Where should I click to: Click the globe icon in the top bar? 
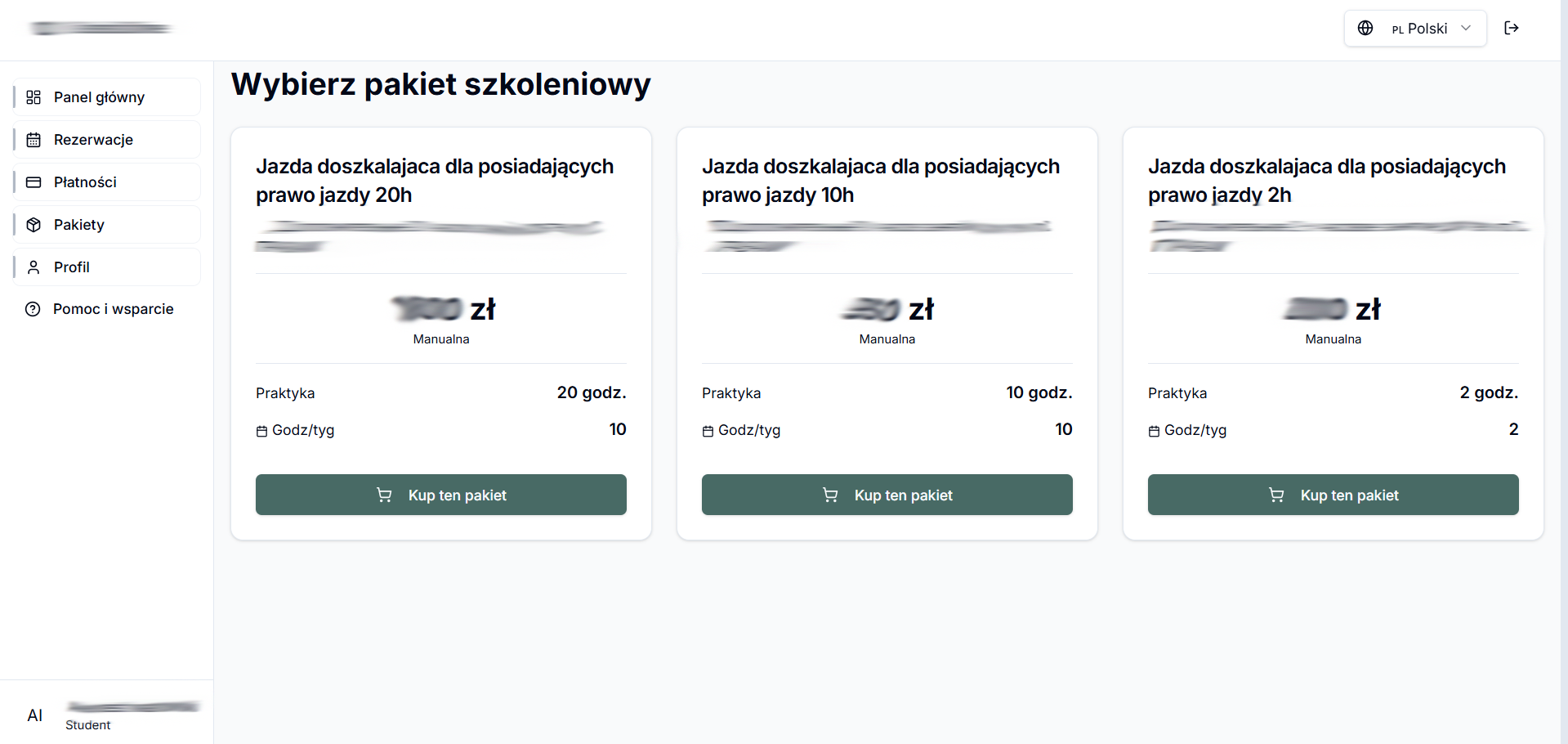[1365, 27]
